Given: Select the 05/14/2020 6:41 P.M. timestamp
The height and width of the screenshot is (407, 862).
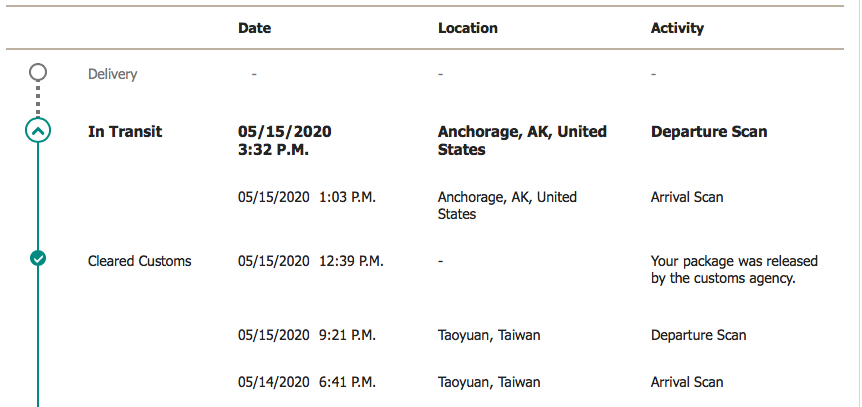Looking at the screenshot, I should pyautogui.click(x=307, y=382).
